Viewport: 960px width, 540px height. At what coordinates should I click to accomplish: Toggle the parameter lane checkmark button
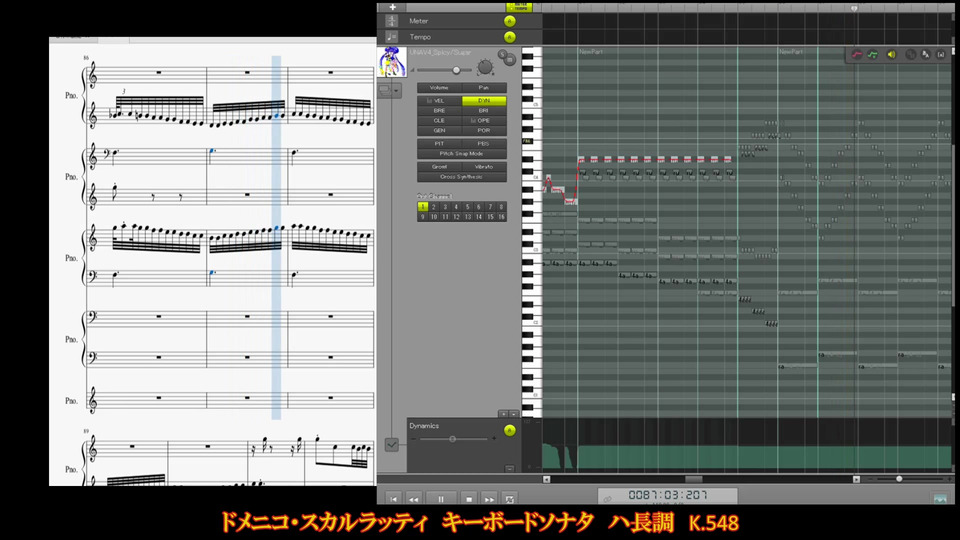point(392,445)
